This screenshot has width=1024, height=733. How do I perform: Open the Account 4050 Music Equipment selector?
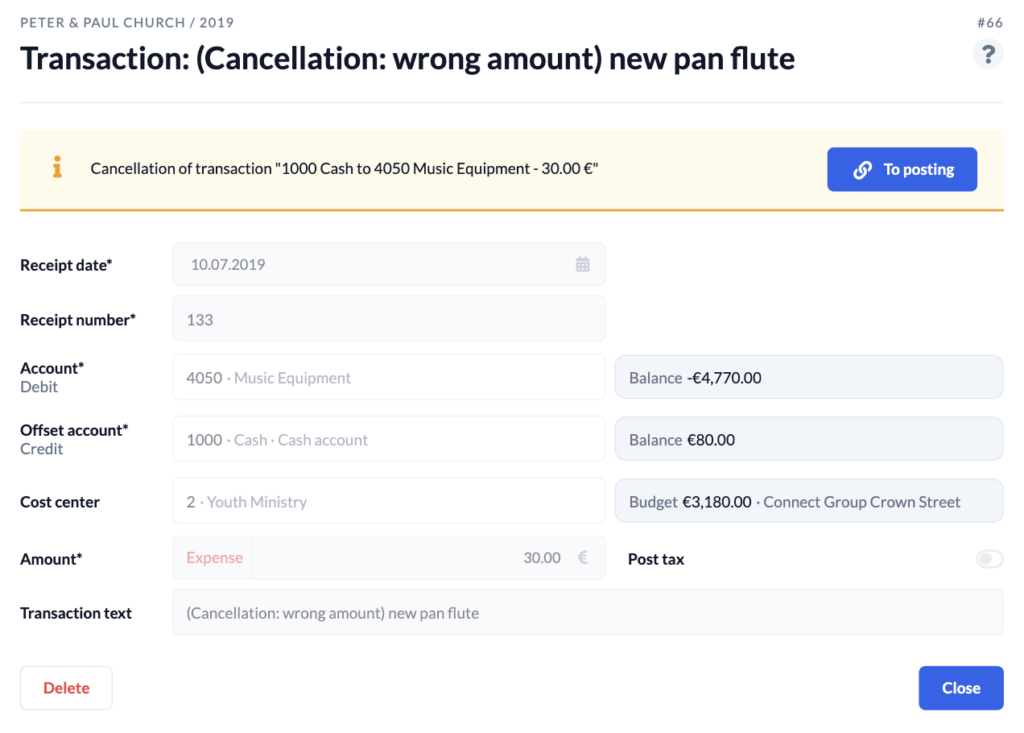click(x=389, y=378)
